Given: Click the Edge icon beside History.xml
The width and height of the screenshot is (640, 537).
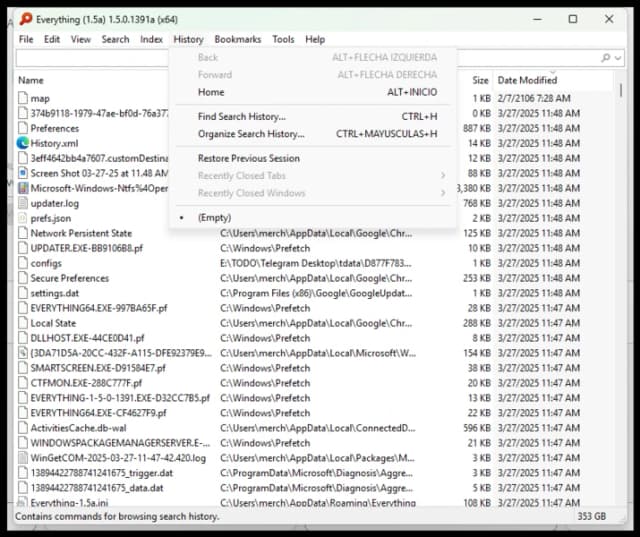Looking at the screenshot, I should click(x=22, y=143).
